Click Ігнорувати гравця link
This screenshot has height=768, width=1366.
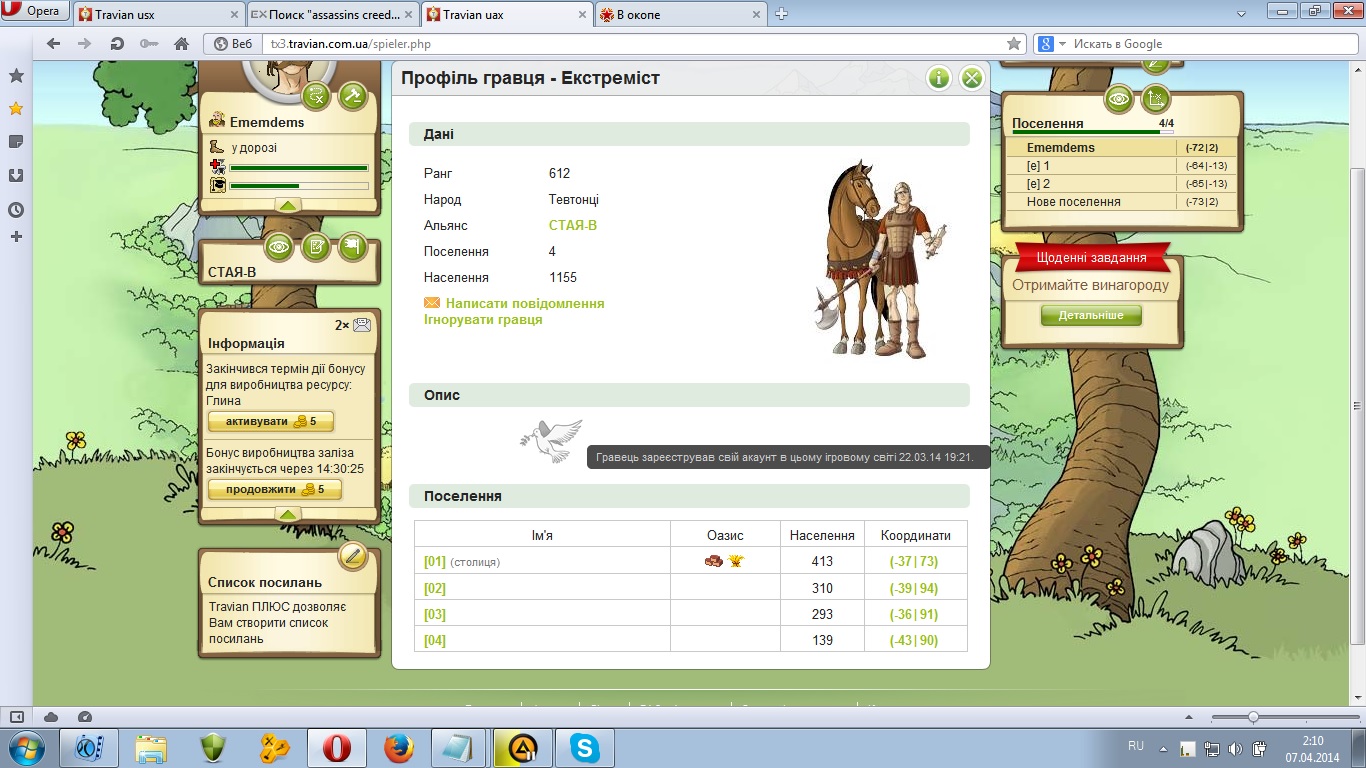483,320
